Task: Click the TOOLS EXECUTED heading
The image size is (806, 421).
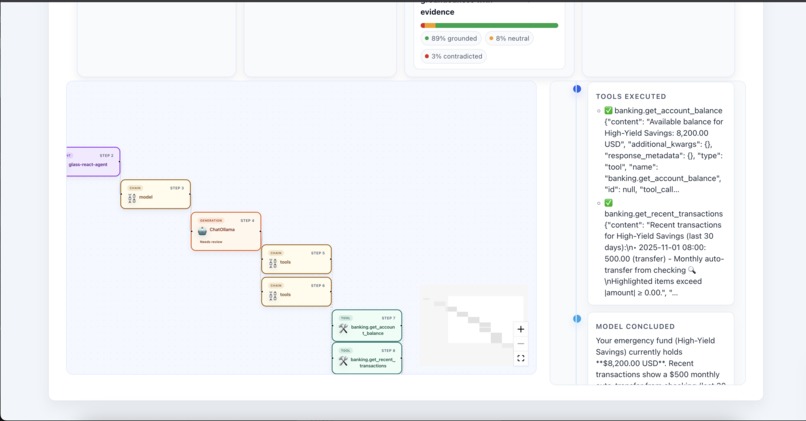Action: [x=631, y=96]
